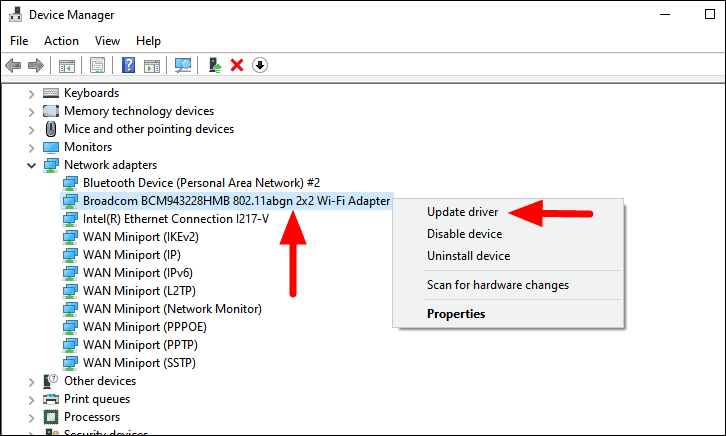Click the blue Help question-mark icon
The height and width of the screenshot is (436, 726).
click(128, 65)
